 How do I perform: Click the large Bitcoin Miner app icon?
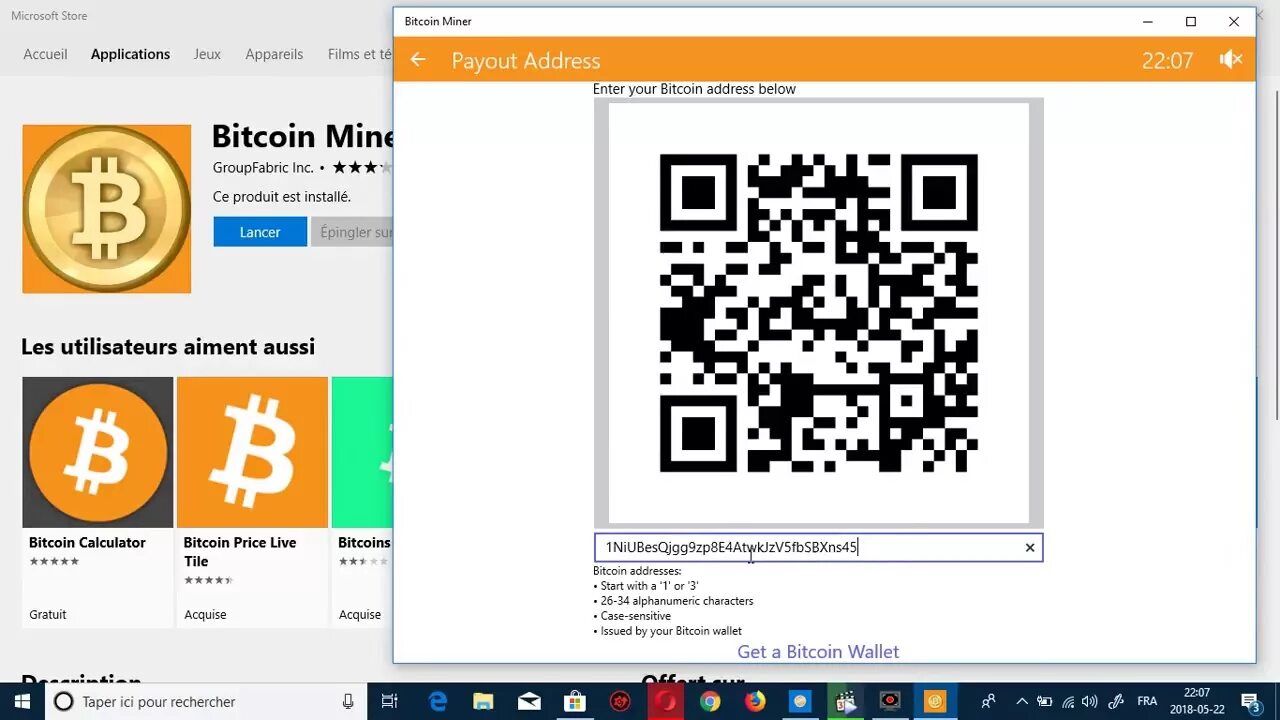[106, 209]
